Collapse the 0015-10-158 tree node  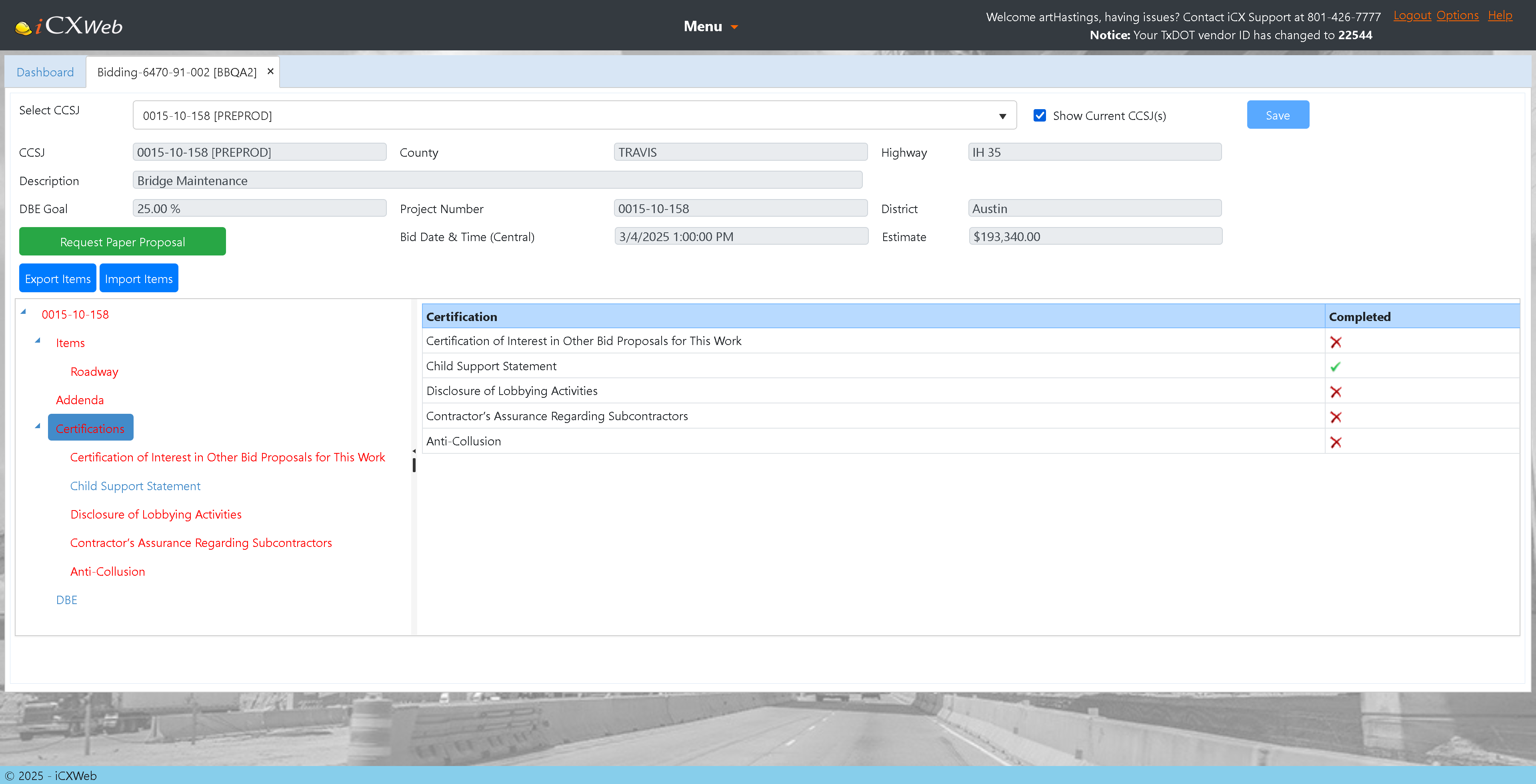pos(23,311)
